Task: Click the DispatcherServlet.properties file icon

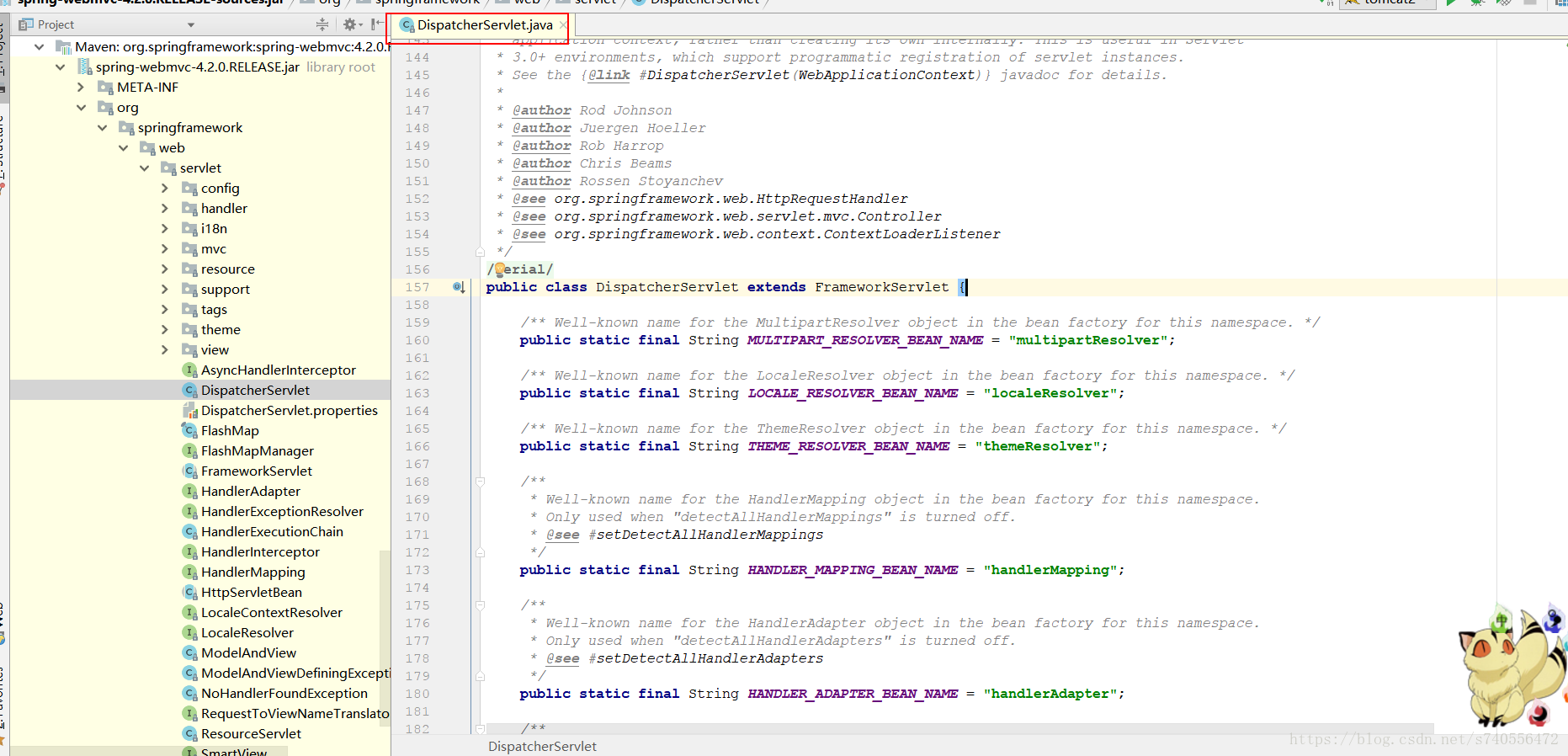Action: pyautogui.click(x=190, y=411)
